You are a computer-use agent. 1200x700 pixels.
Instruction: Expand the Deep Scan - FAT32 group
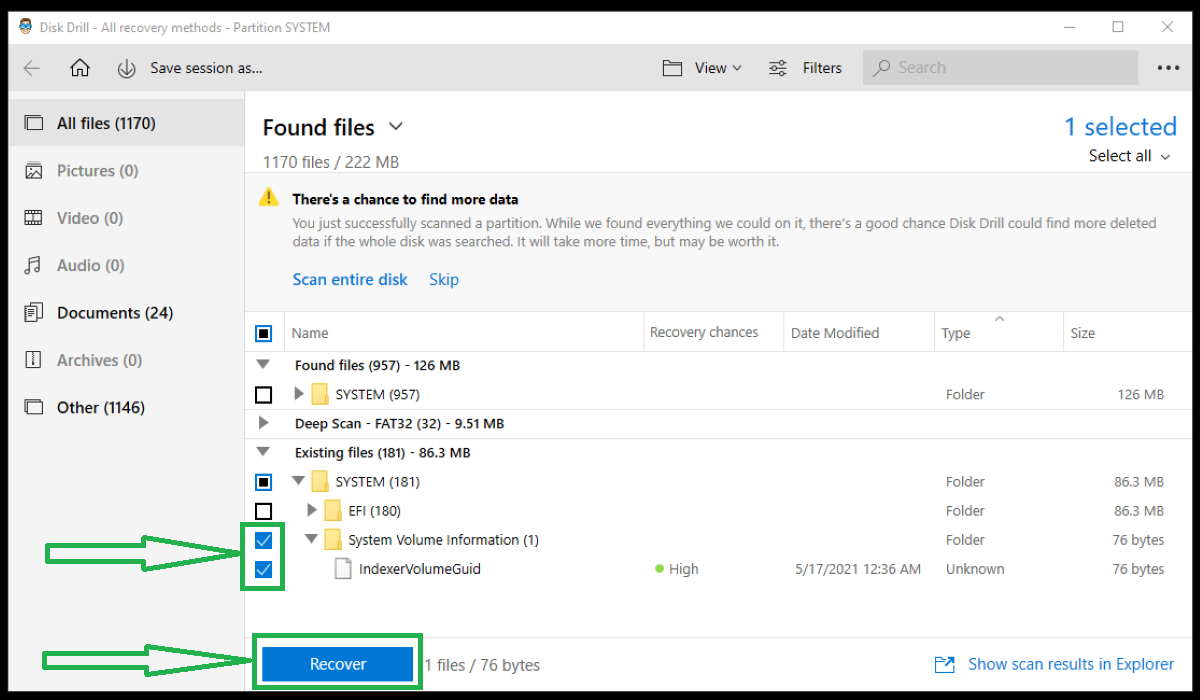(264, 424)
